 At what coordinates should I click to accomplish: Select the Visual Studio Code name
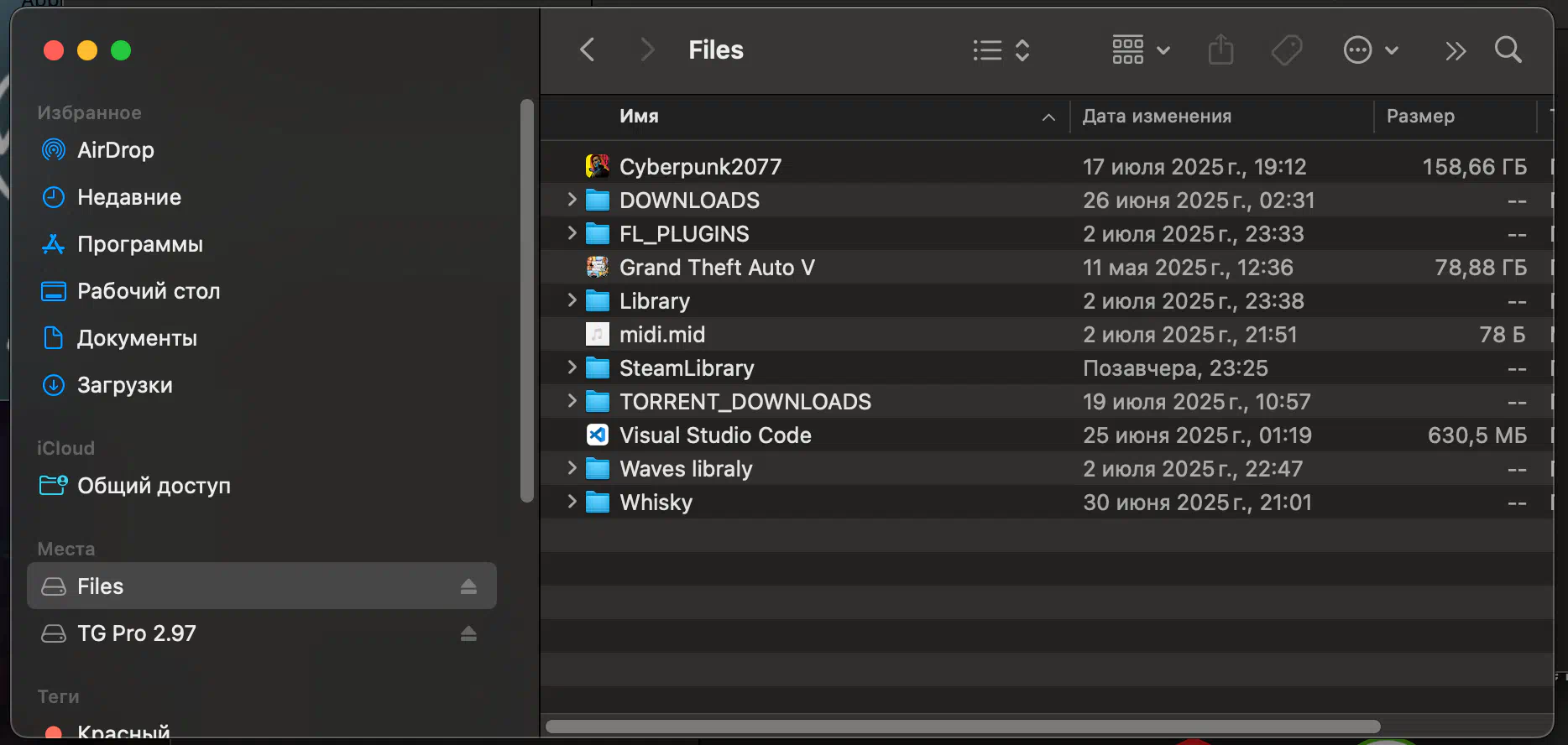[715, 435]
